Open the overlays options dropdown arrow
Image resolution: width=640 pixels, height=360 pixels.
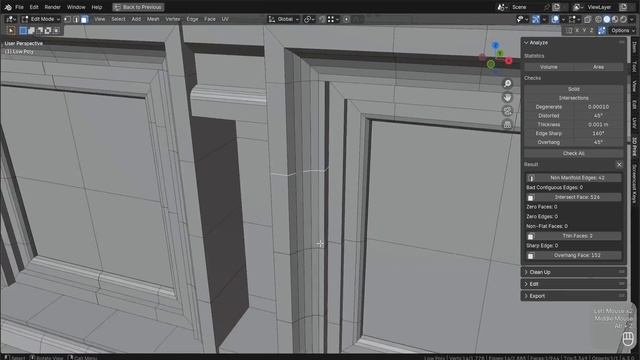pos(563,19)
